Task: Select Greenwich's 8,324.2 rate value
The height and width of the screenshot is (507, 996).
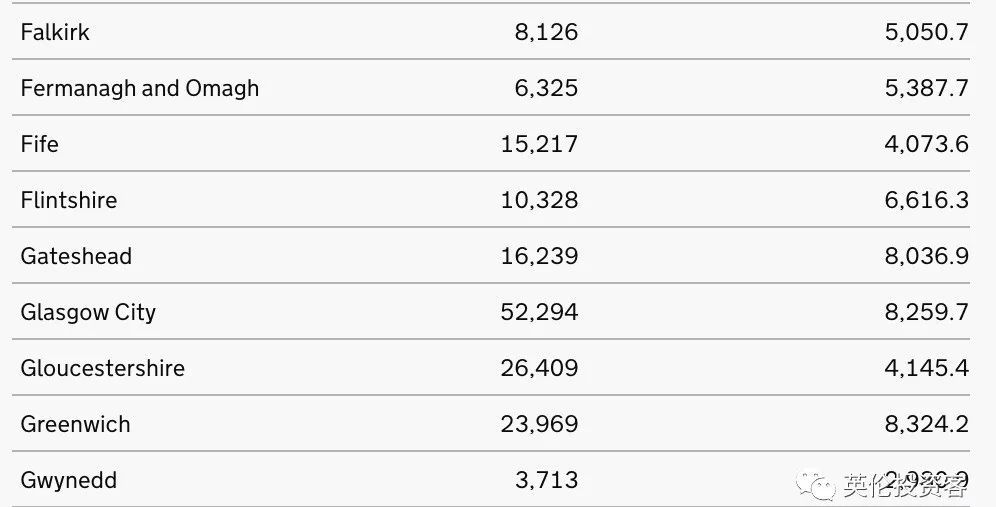Action: (926, 424)
